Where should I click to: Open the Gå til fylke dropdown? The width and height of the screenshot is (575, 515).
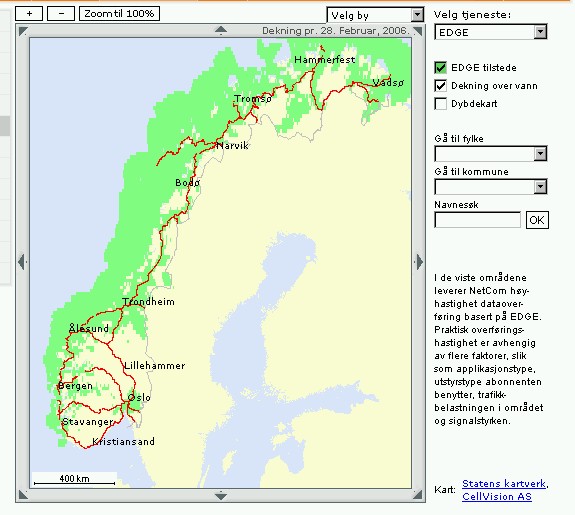coord(491,154)
